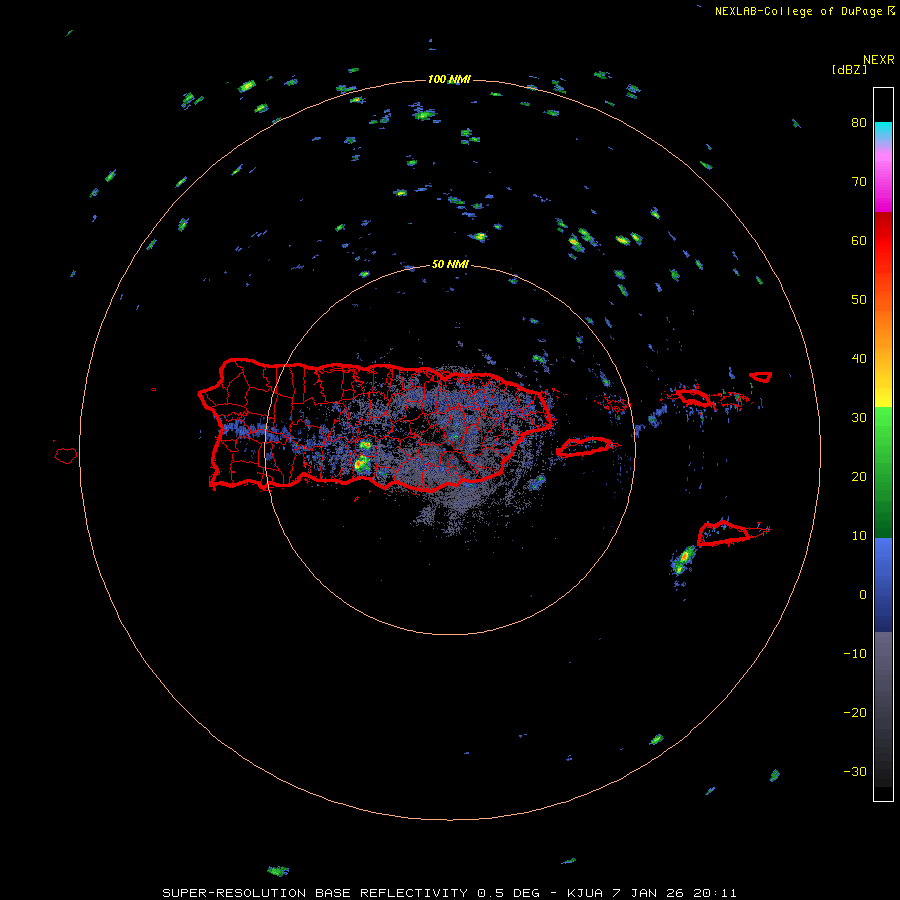Click the 20 value on the dBZ scale
This screenshot has height=900, width=900.
tap(859, 477)
